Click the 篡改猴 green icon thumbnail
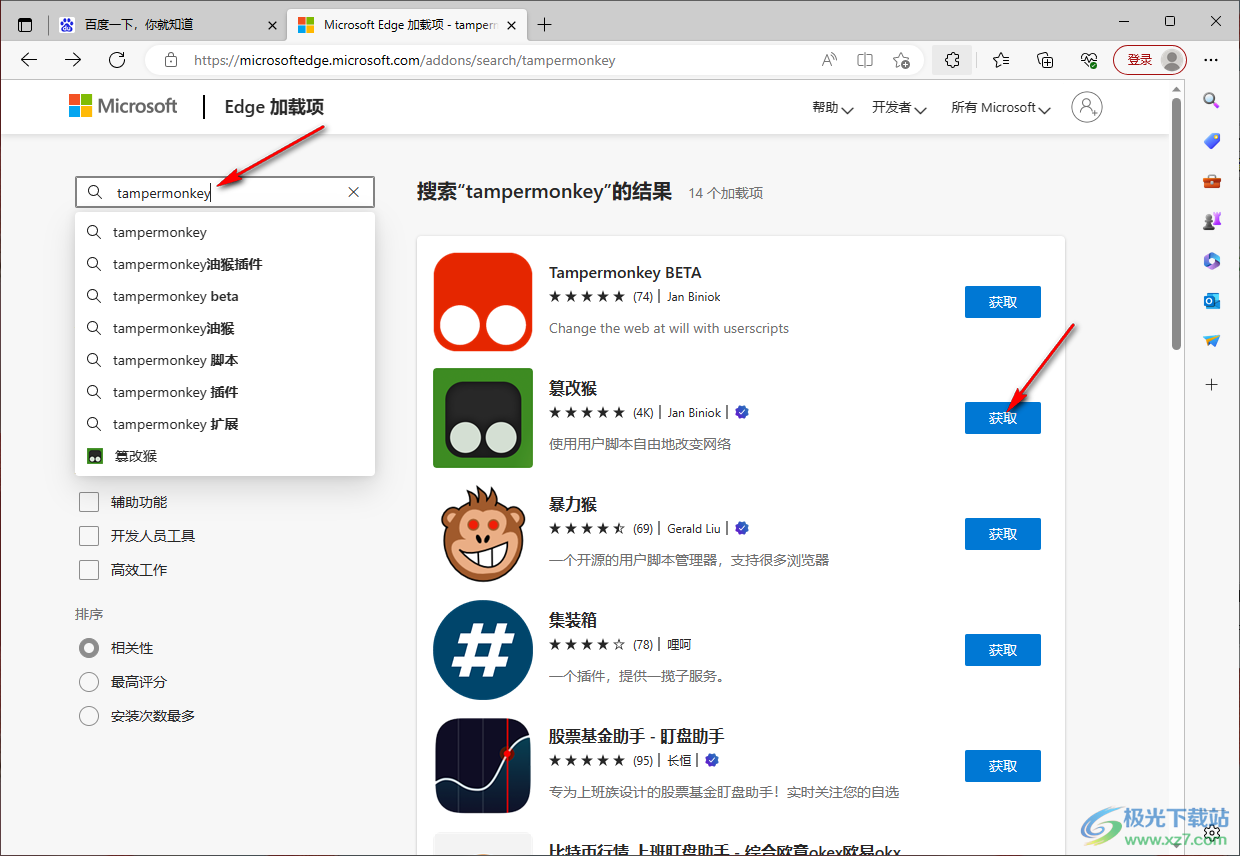This screenshot has height=856, width=1240. tap(483, 418)
